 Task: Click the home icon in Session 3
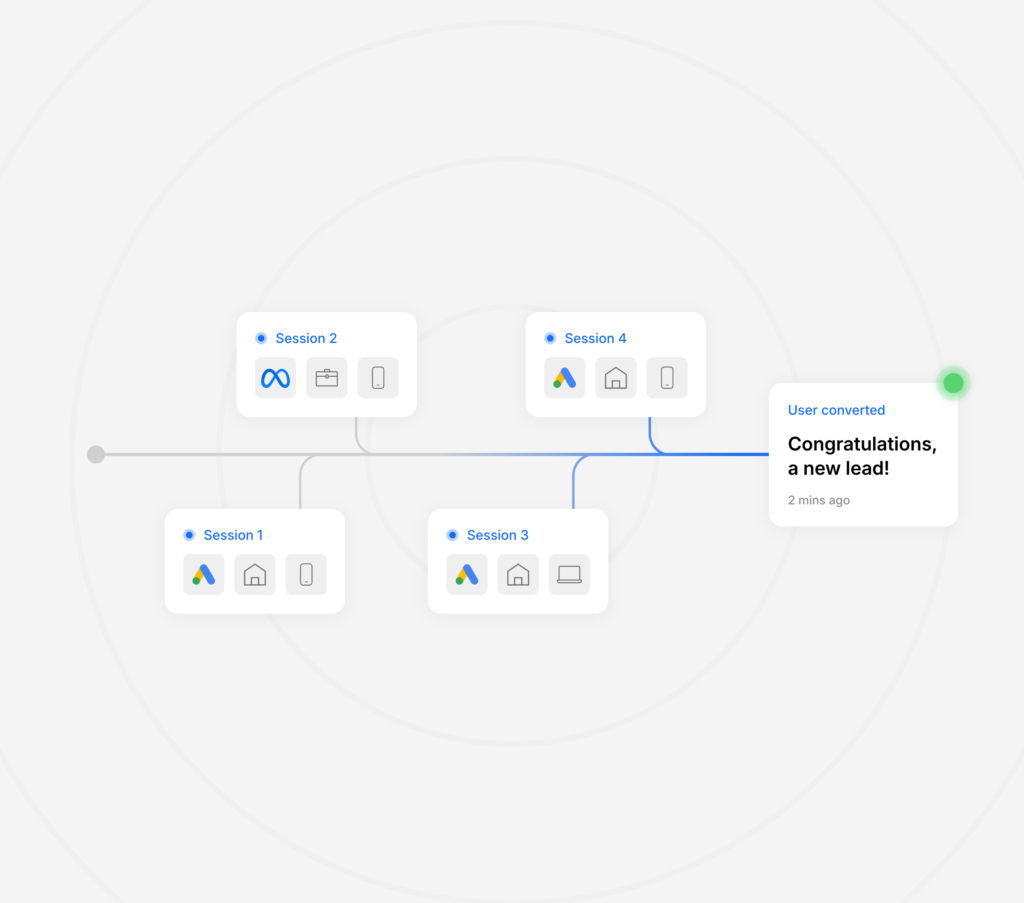[x=518, y=574]
